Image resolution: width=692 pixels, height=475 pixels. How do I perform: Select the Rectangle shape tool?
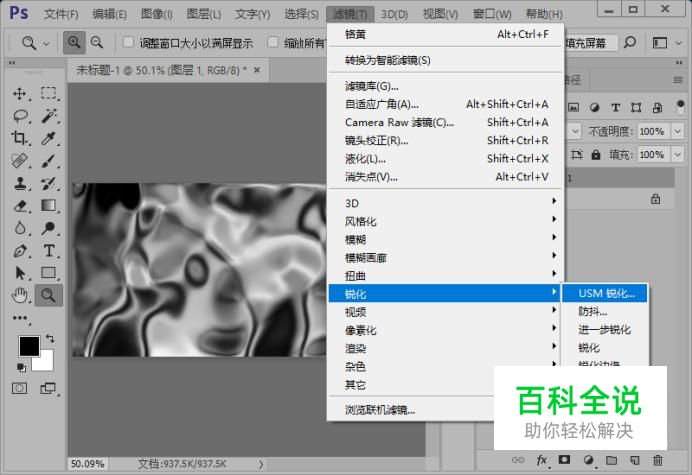point(49,273)
